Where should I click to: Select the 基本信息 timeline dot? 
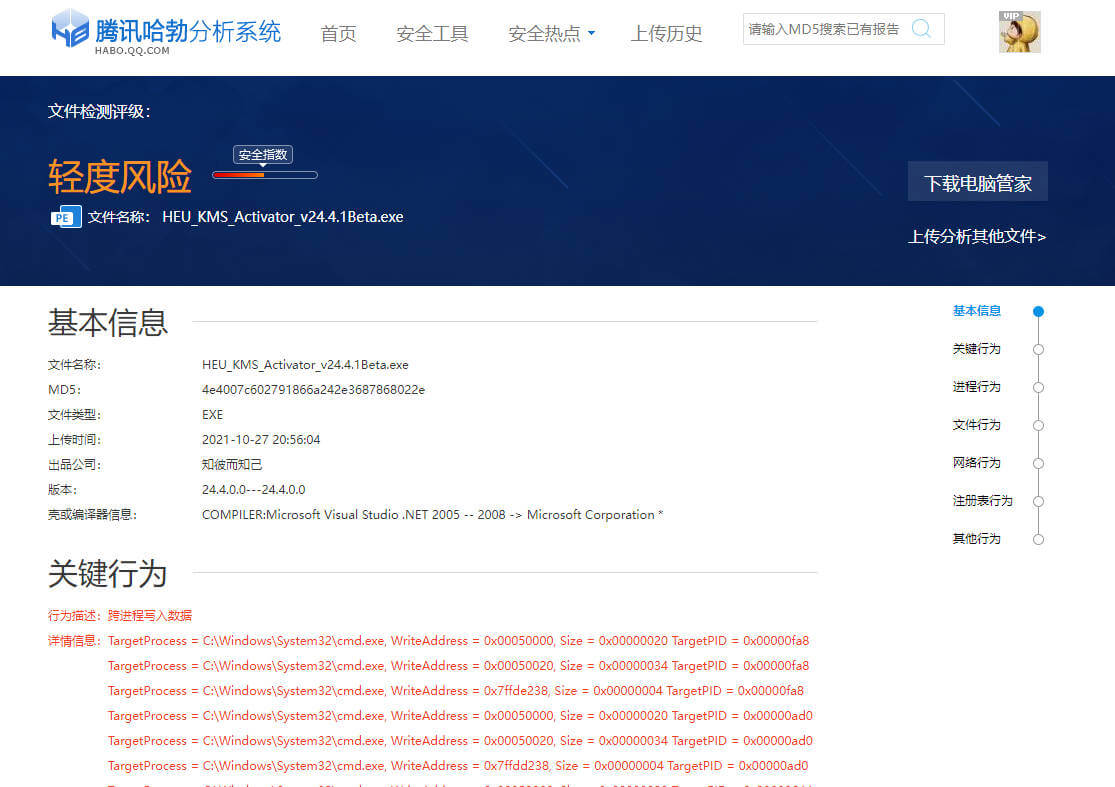coord(1038,311)
